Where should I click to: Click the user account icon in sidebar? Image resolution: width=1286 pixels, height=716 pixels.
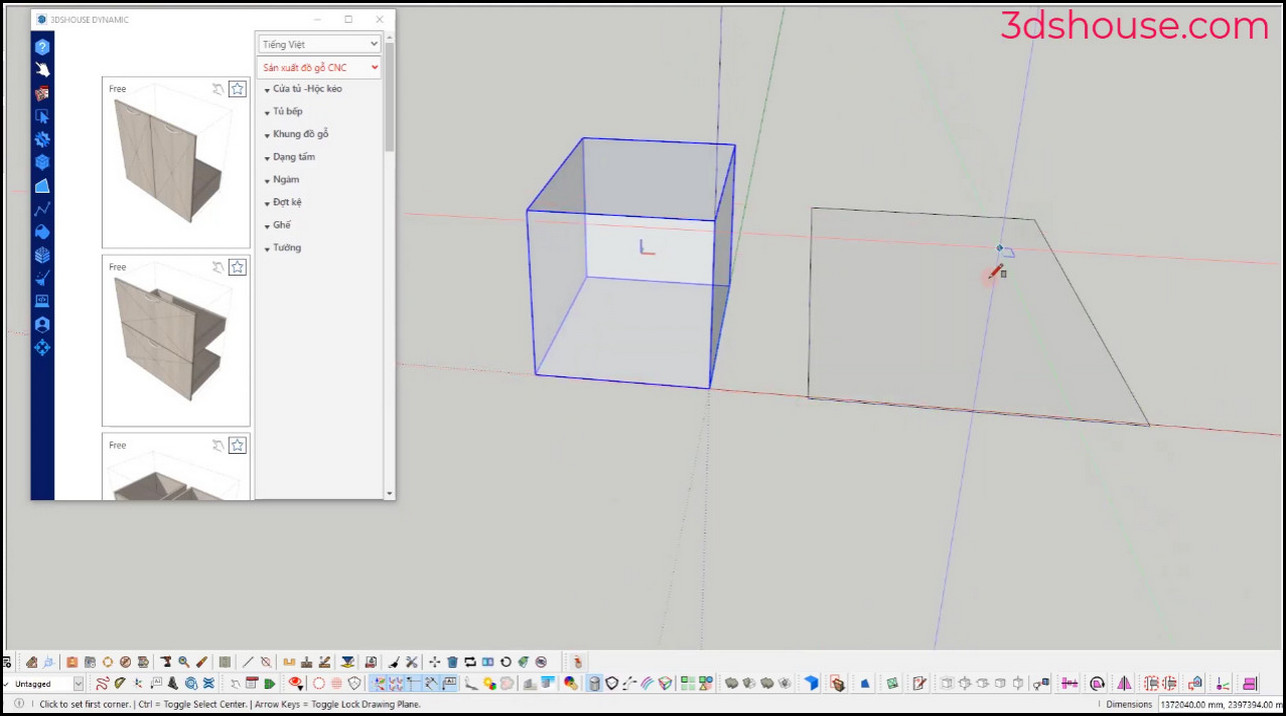pyautogui.click(x=42, y=325)
